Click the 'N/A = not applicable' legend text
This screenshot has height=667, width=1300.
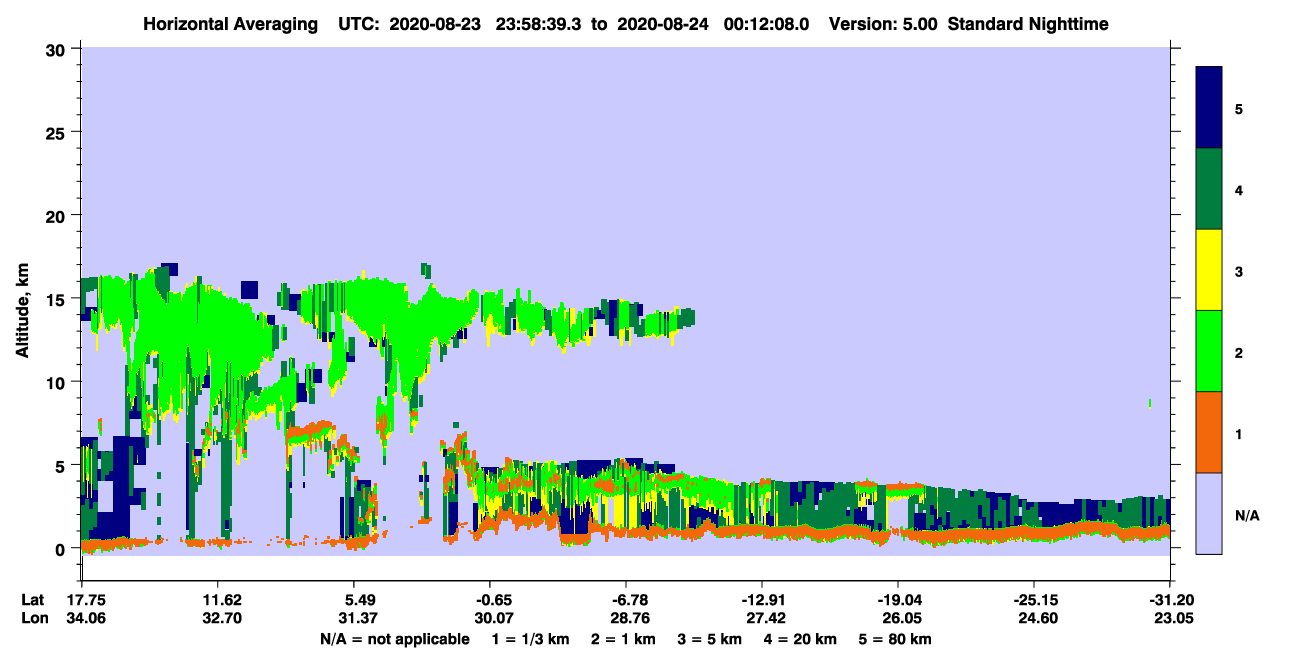point(394,639)
